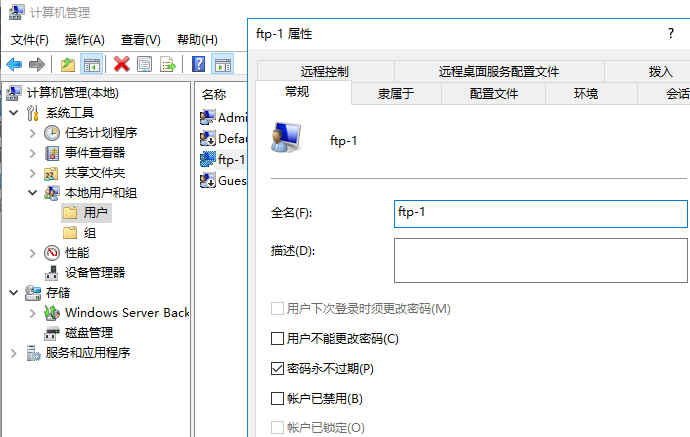Expand the 服务和应用程序 node

click(x=14, y=353)
